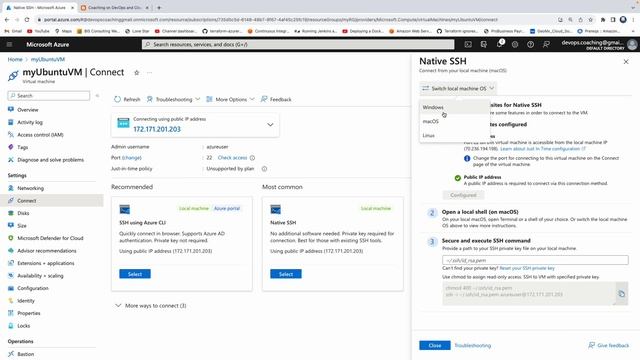Open Overview in the sidebar
This screenshot has height=360, width=640.
pyautogui.click(x=28, y=110)
